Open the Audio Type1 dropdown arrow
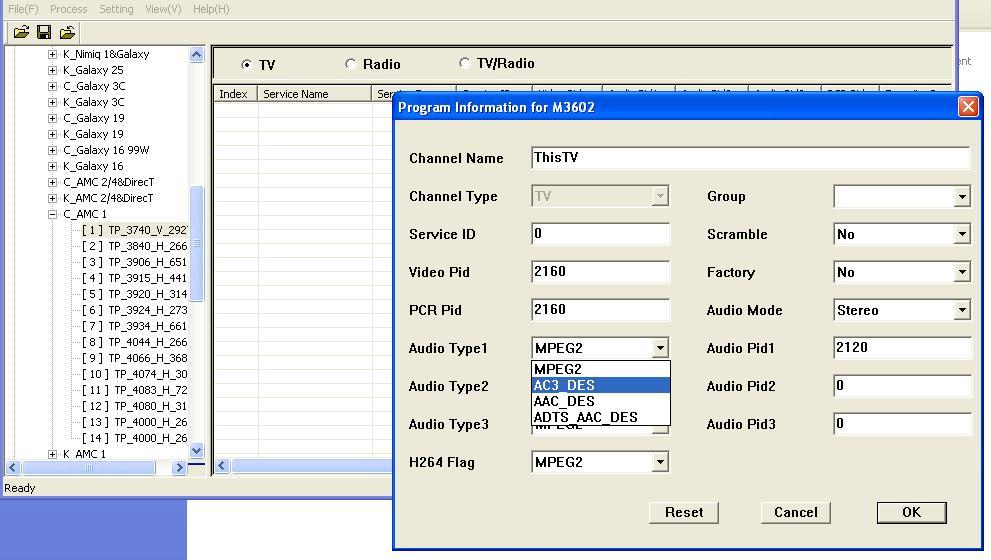Viewport: 991px width, 560px height. 660,348
